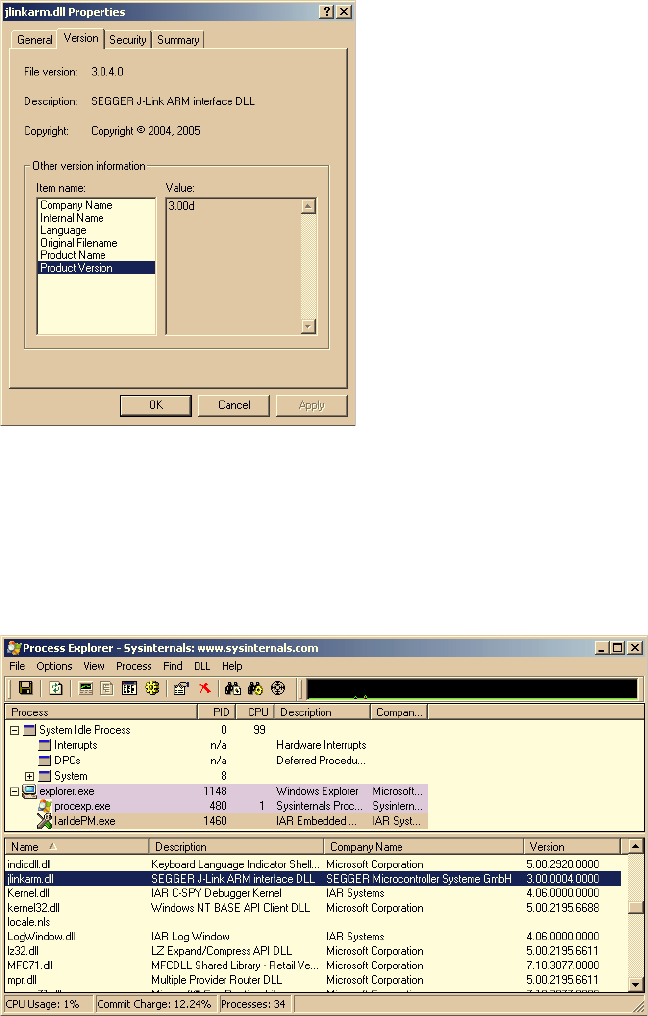Click the first binoculars Find icon

point(233,688)
